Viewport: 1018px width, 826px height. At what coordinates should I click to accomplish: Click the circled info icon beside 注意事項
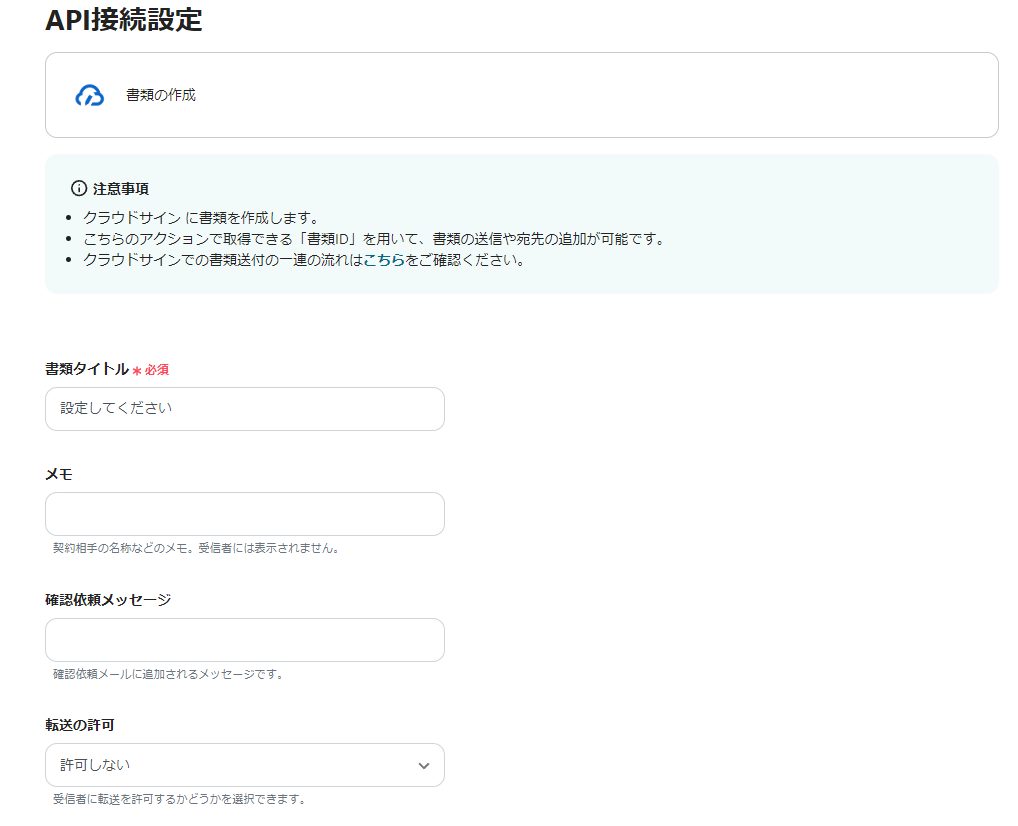pos(77,188)
